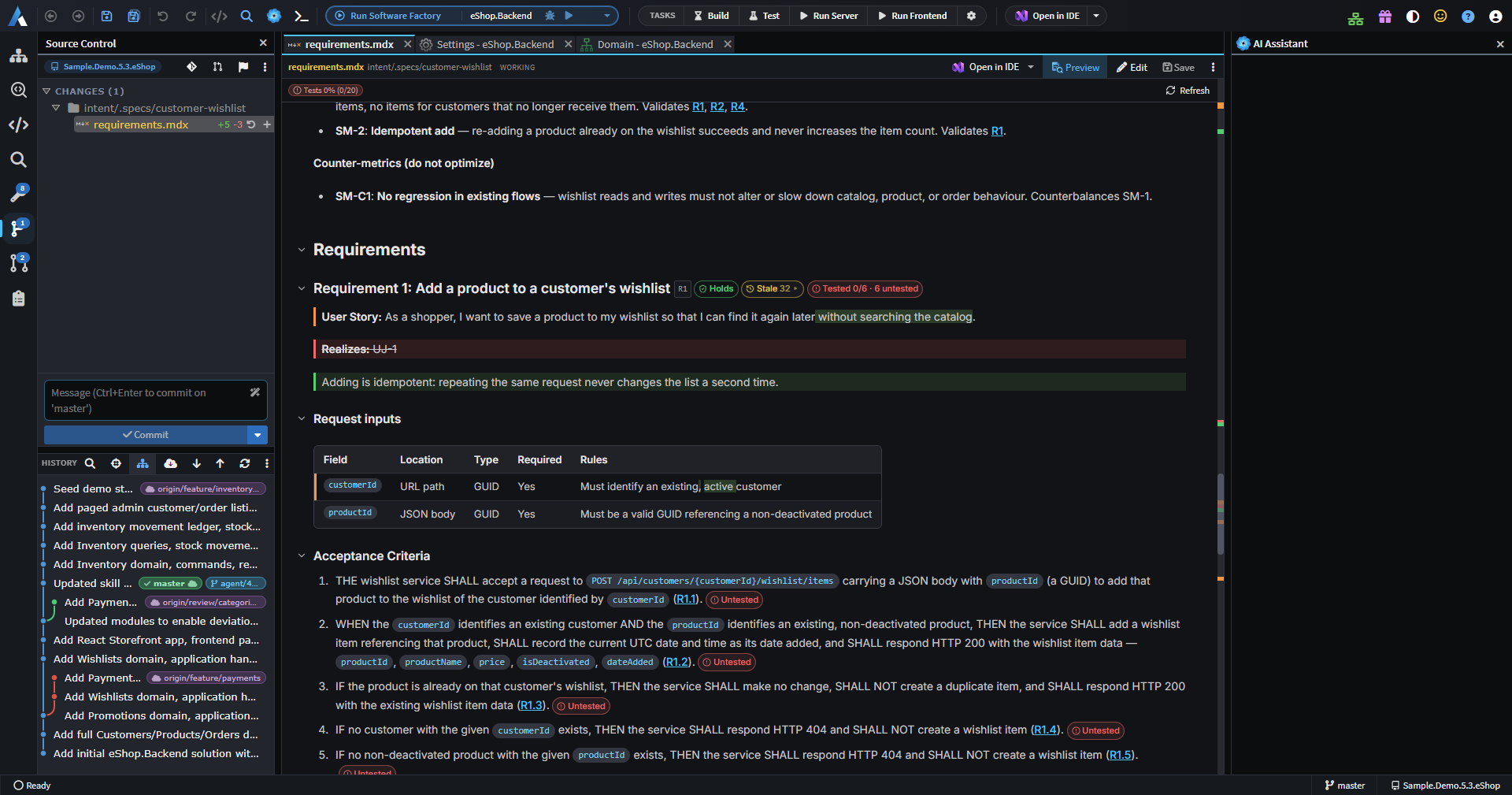Toggle light/dark theme half-circle icon

(1413, 17)
